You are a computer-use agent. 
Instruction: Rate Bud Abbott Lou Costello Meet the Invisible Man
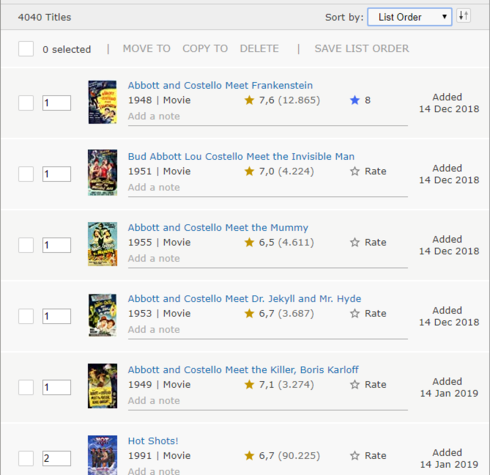coord(368,171)
